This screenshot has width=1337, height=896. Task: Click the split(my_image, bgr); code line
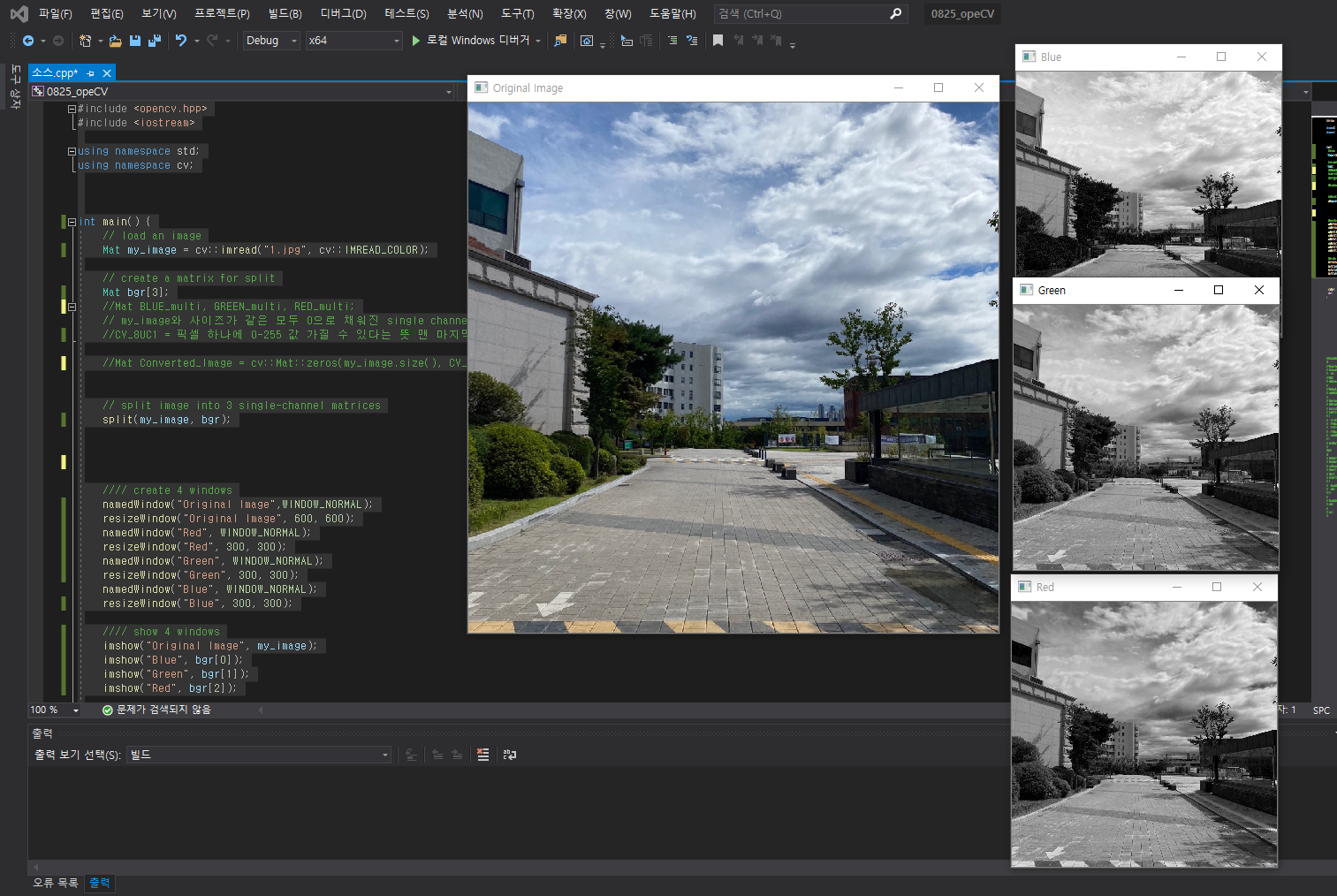point(166,420)
